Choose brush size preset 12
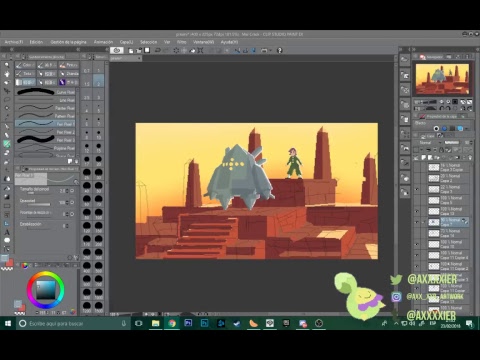Image resolution: width=480 pixels, height=360 pixels. coord(87,148)
